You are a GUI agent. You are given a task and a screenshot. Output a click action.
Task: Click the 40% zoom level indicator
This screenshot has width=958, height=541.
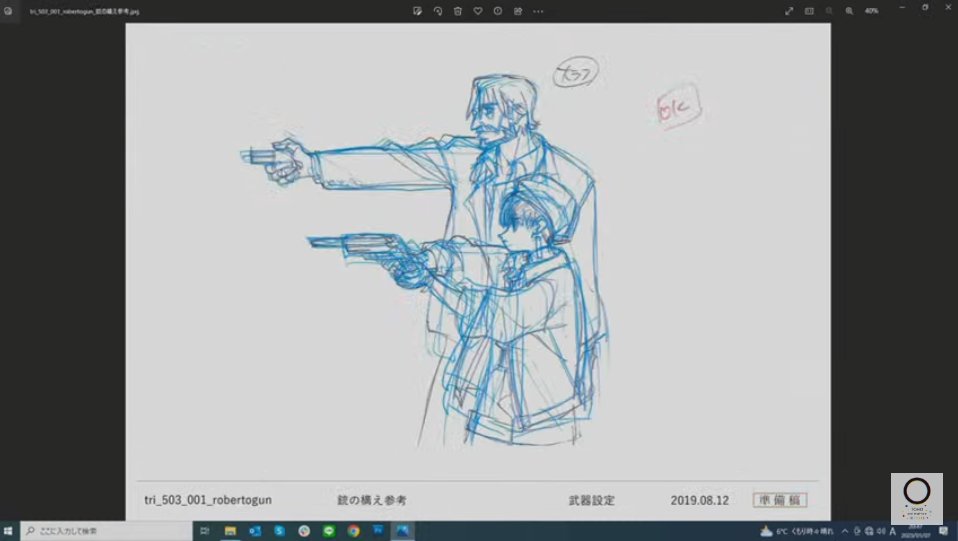click(x=871, y=11)
